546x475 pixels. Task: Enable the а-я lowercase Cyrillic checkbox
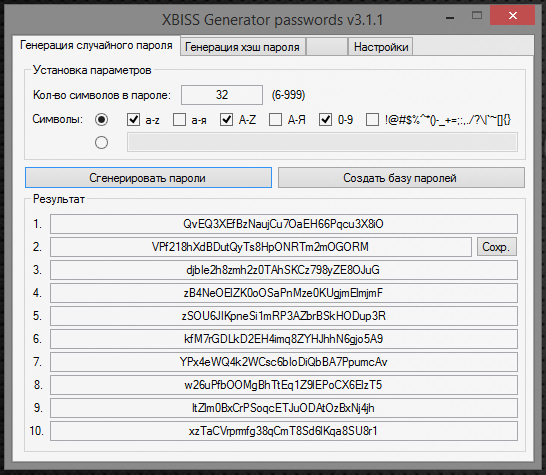coord(179,120)
